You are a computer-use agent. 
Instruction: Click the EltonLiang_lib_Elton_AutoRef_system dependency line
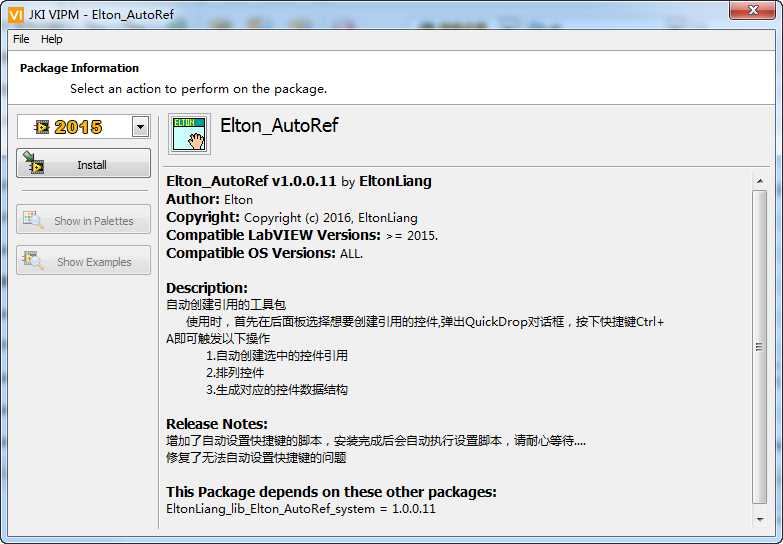(x=301, y=509)
